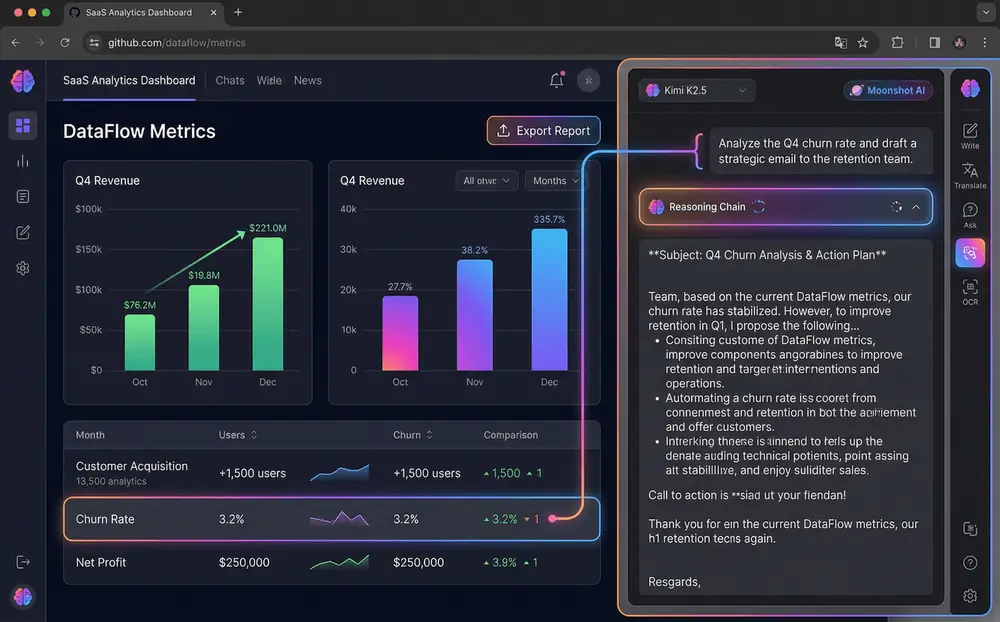Select the SaaS Analytics Dashboard tab

(x=129, y=80)
